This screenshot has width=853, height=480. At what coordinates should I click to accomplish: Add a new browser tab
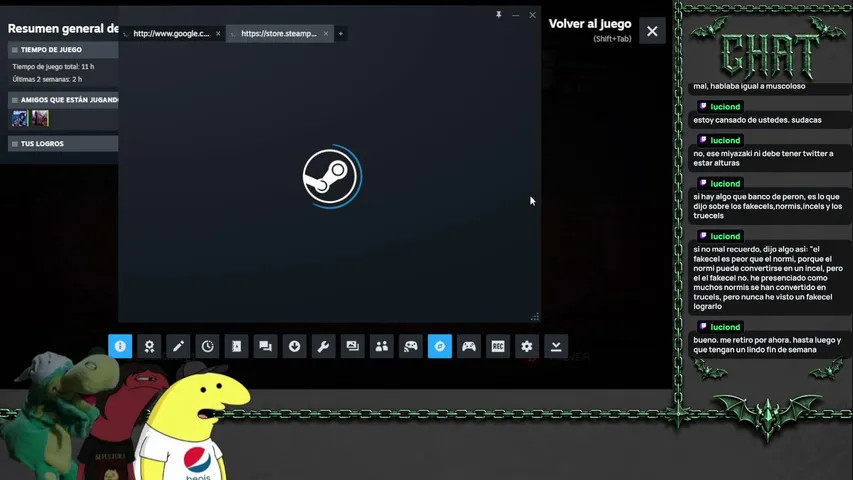pyautogui.click(x=341, y=34)
